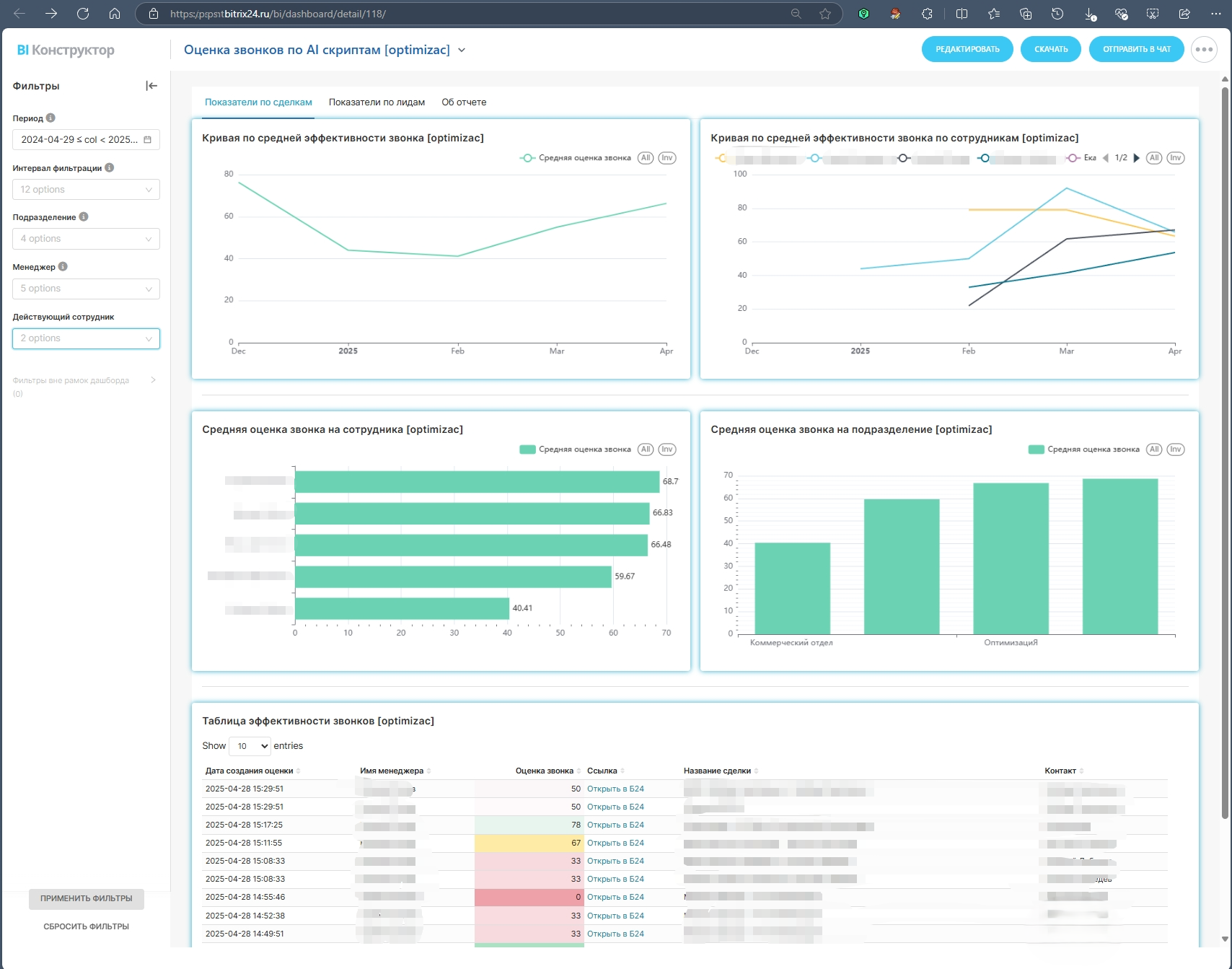Image resolution: width=1232 pixels, height=969 pixels.
Task: Open the three-dots more options menu
Action: pyautogui.click(x=1204, y=50)
